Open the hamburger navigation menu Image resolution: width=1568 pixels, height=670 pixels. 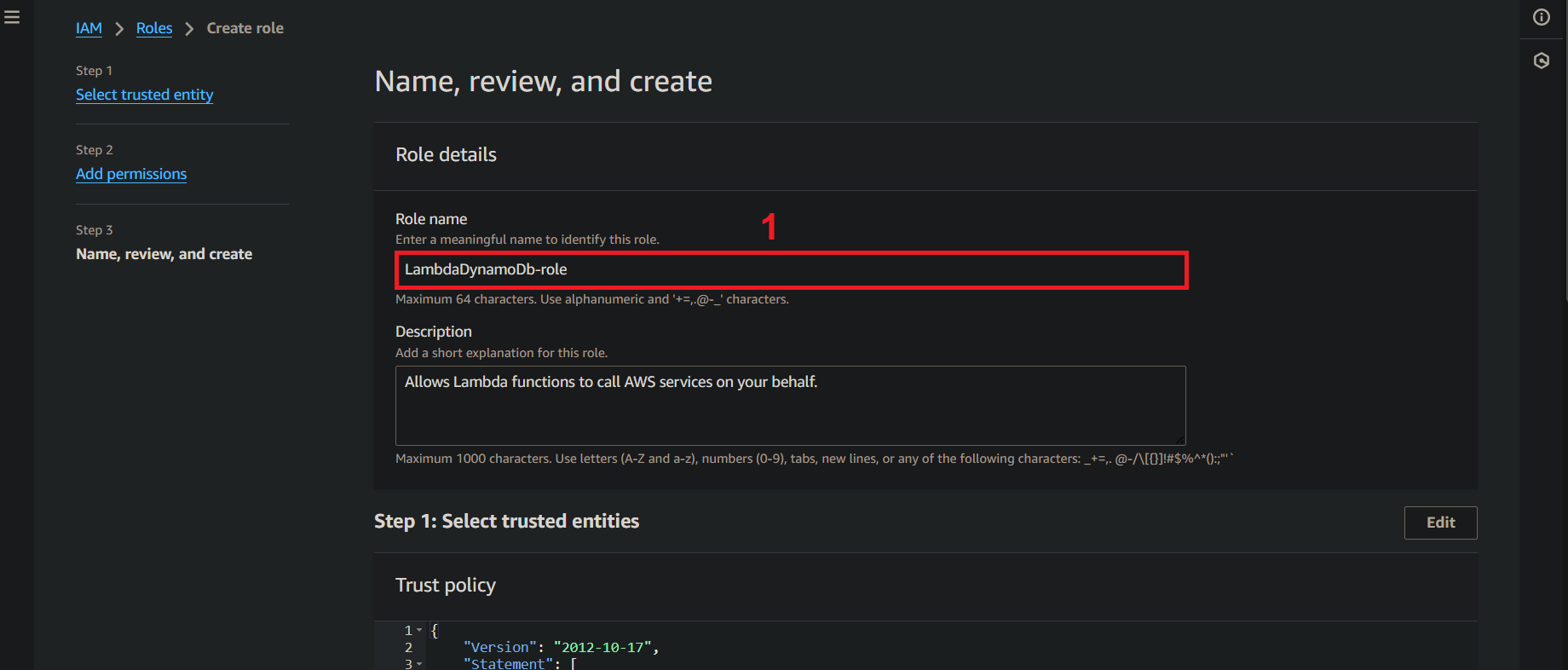12,17
